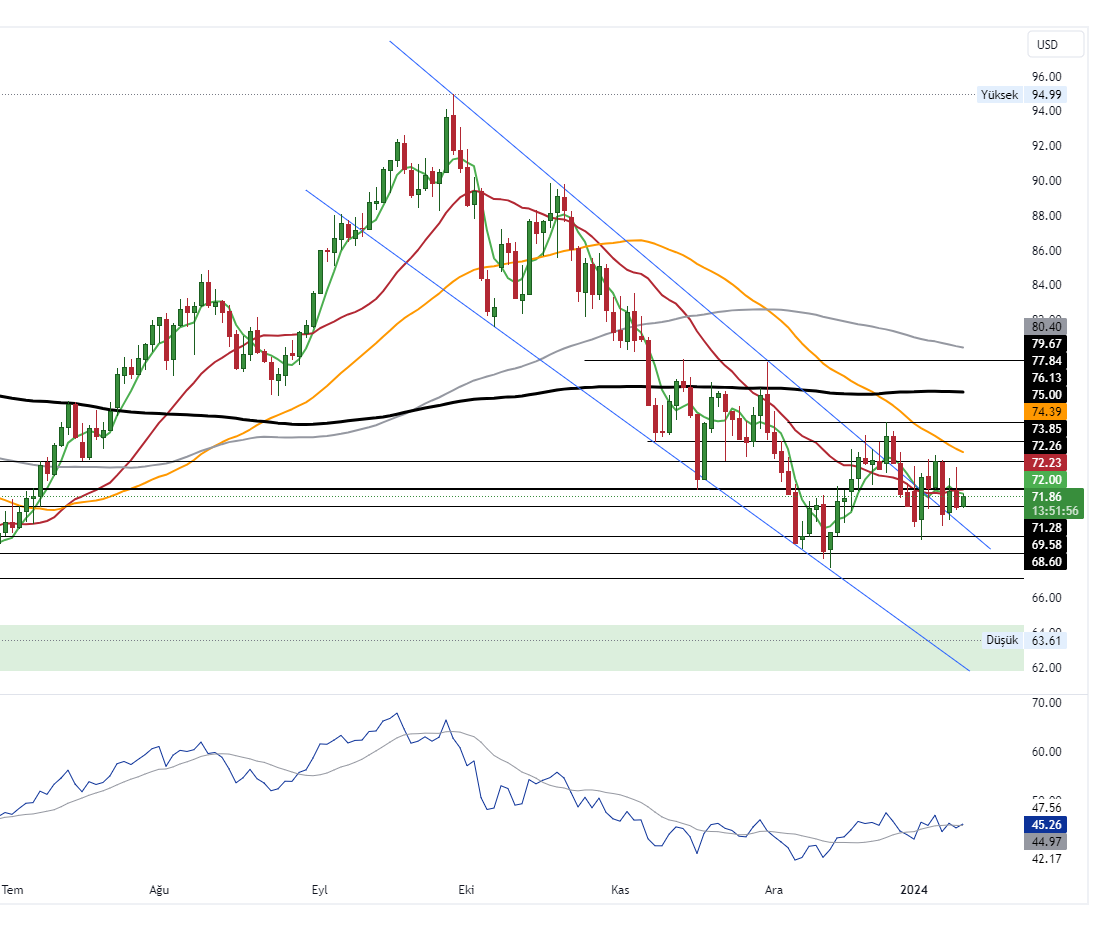1098x939 pixels.
Task: Click the Eki month on time axis
Action: (x=465, y=889)
